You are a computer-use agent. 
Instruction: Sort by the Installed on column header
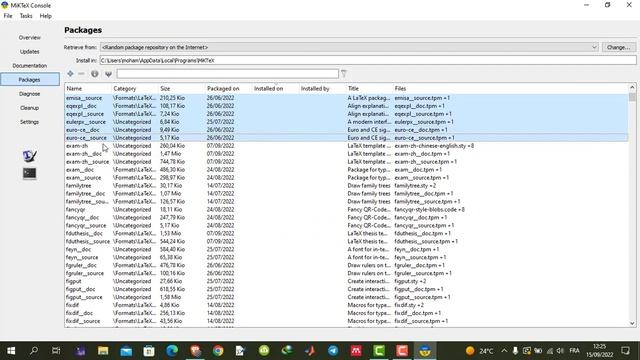pos(276,89)
